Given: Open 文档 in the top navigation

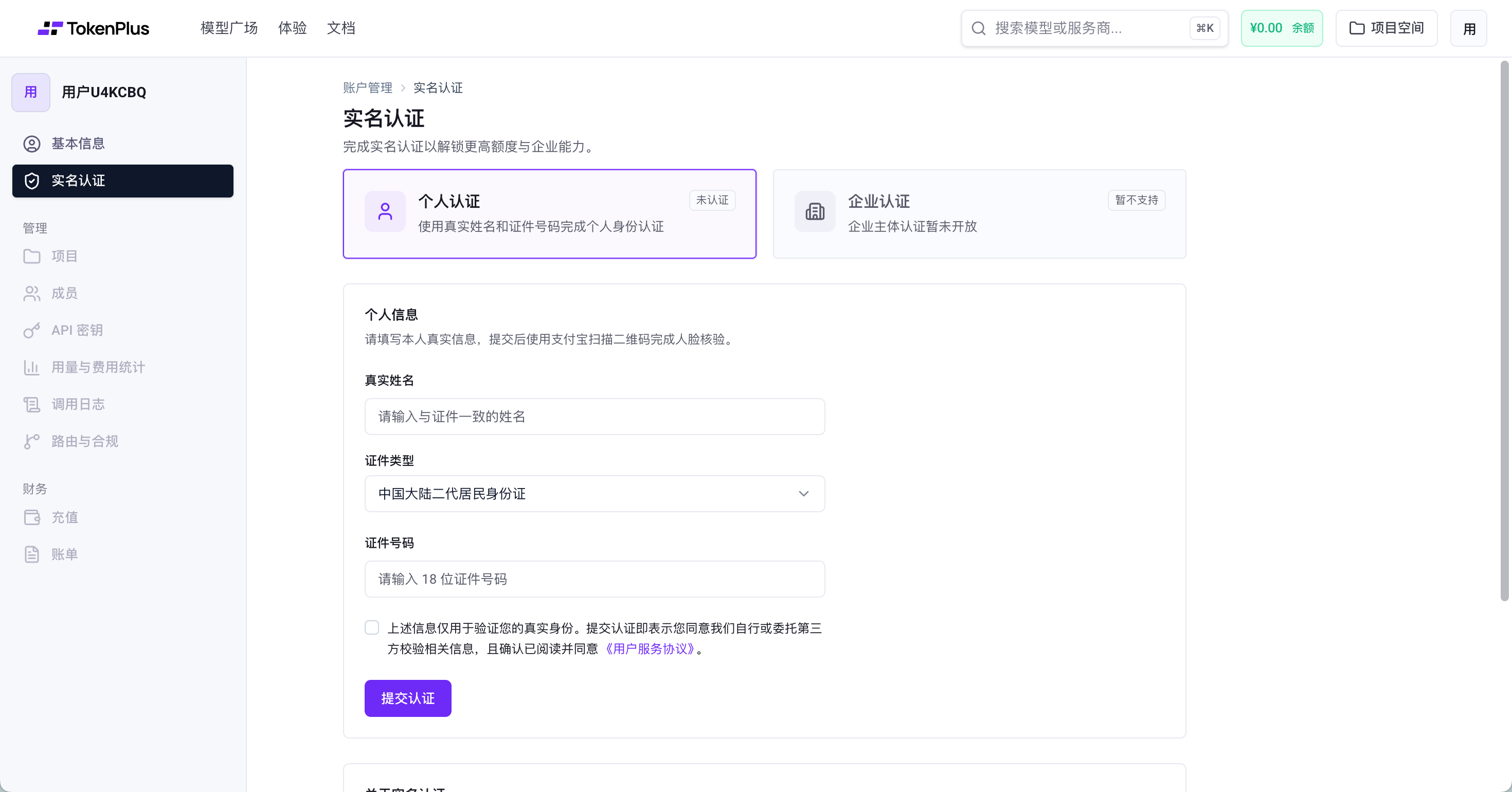Looking at the screenshot, I should (x=341, y=28).
